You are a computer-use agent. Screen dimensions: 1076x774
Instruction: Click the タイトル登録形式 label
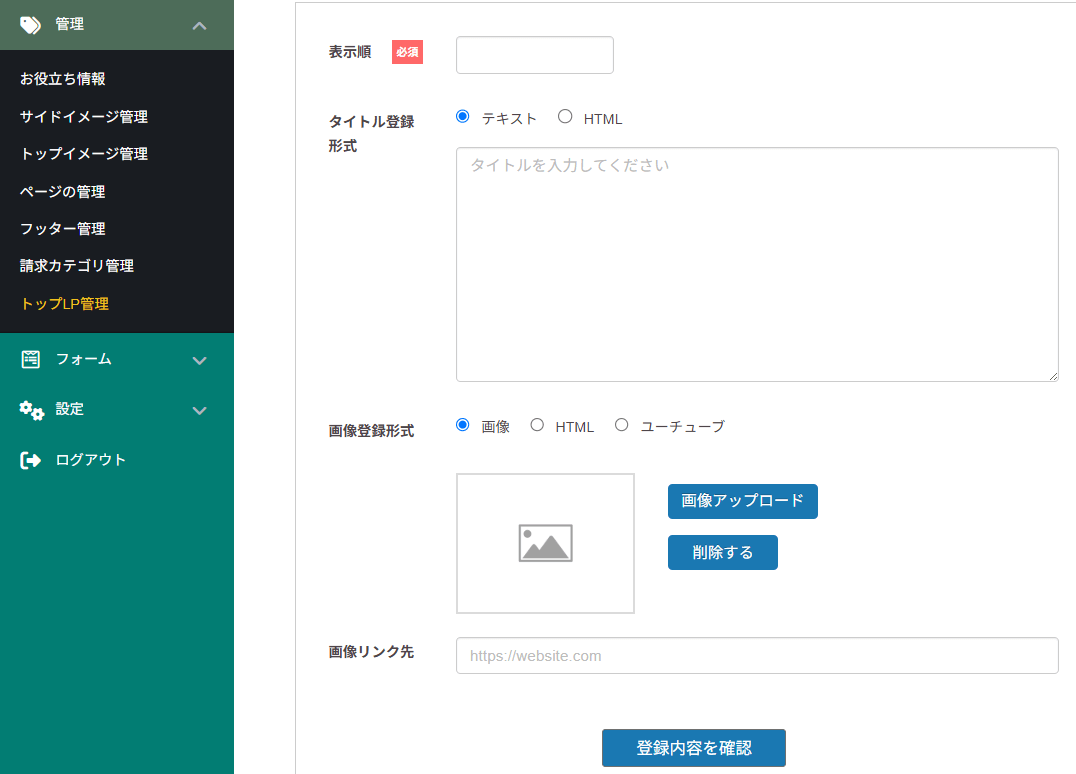pos(371,134)
